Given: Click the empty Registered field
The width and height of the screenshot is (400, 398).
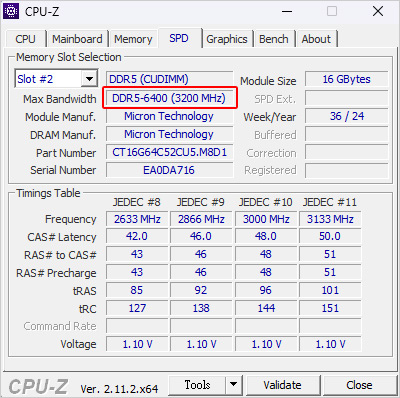Looking at the screenshot, I should 347,170.
